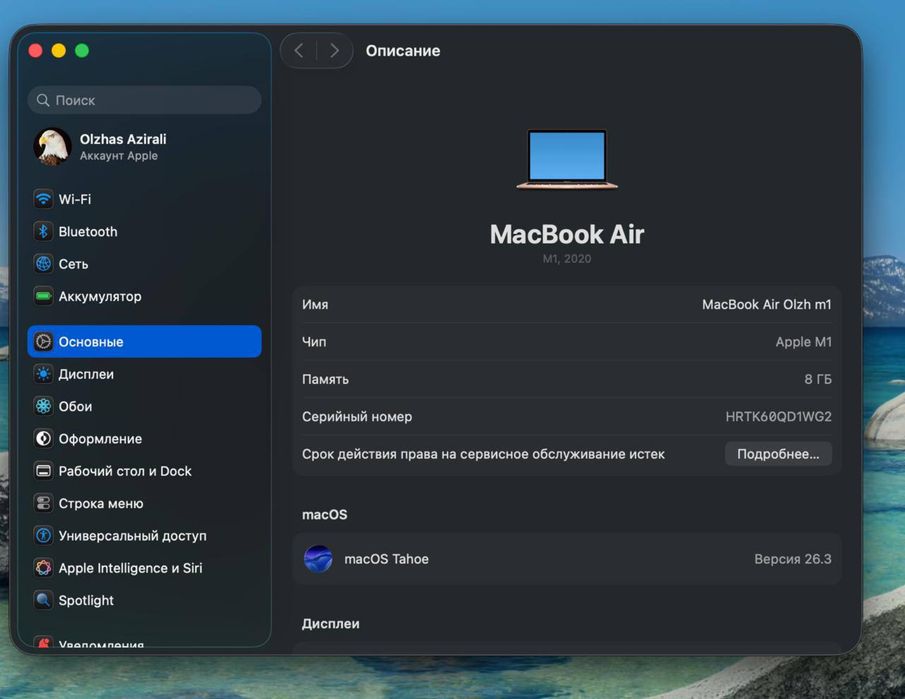Click the Универсальный доступ accessibility icon

[x=43, y=536]
